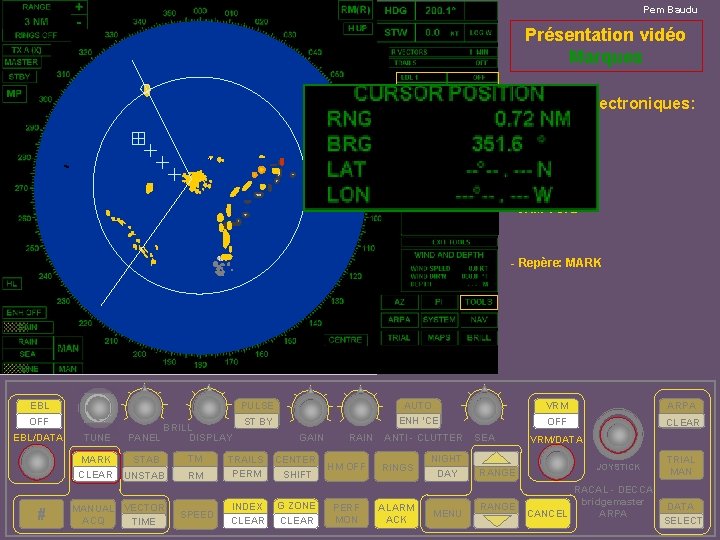
Task: Click the H UP orientation box
Action: coord(357,28)
